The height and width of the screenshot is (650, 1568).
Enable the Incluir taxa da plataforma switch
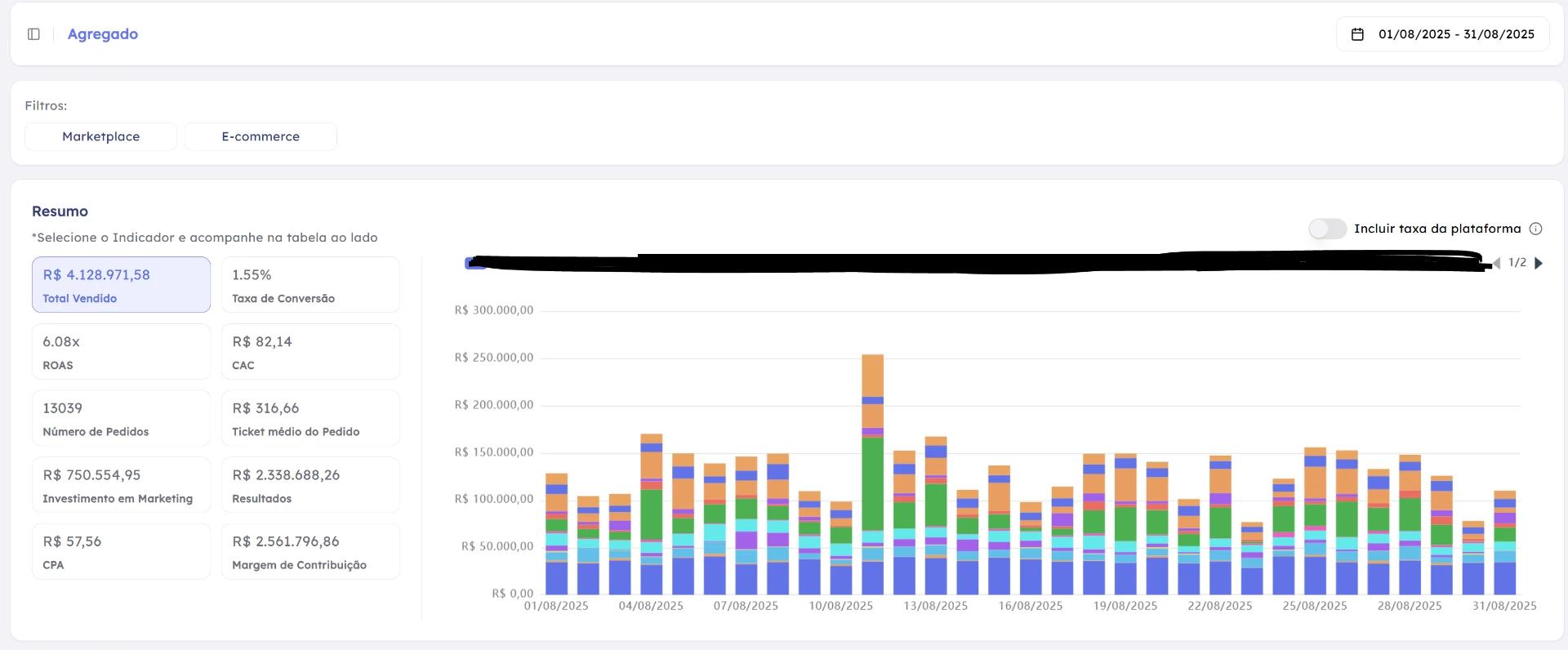point(1327,229)
